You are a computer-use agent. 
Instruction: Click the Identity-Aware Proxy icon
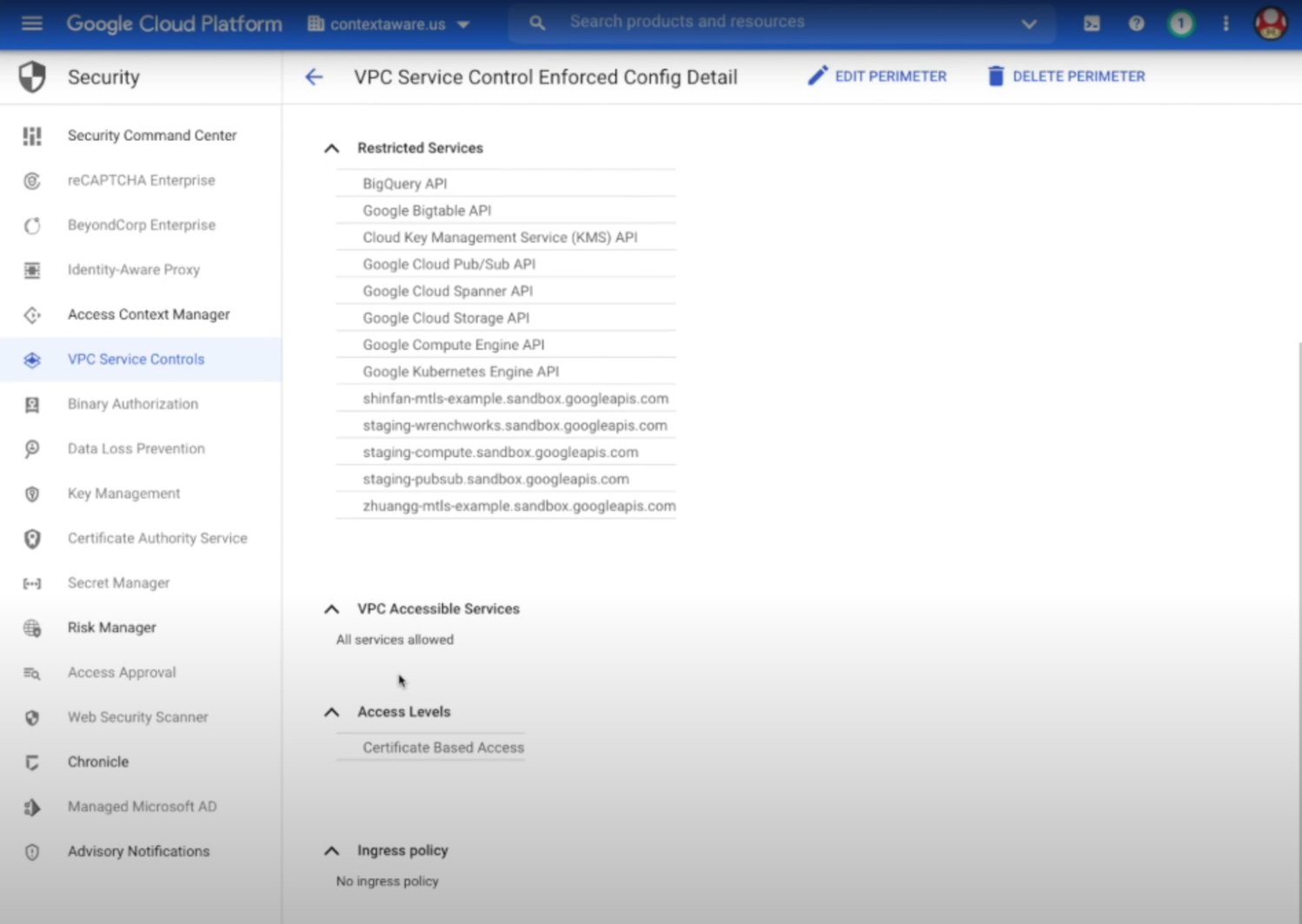32,270
